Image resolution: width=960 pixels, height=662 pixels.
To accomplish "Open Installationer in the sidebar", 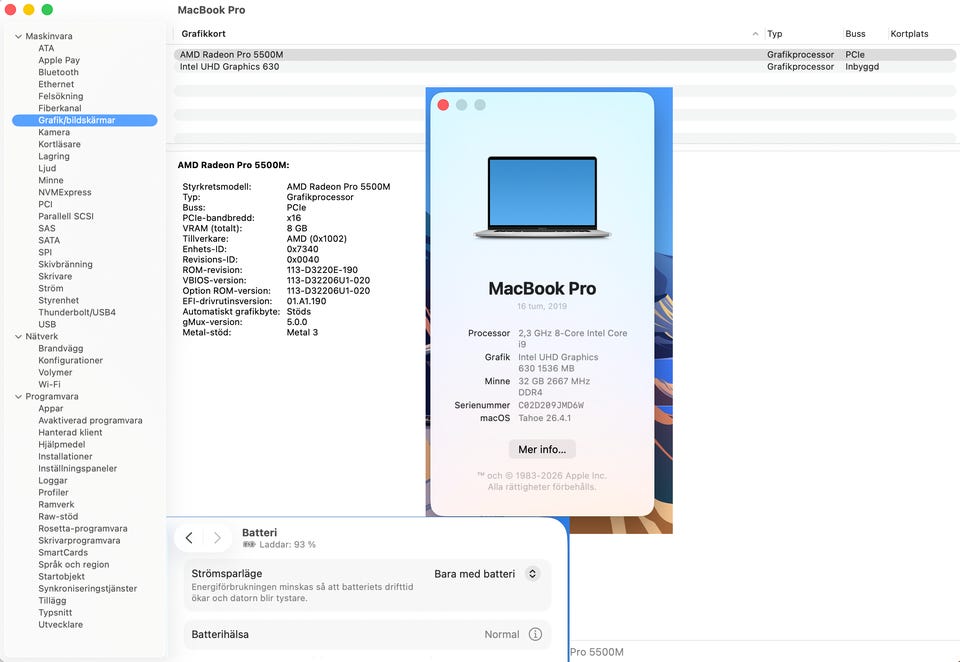I will 66,457.
